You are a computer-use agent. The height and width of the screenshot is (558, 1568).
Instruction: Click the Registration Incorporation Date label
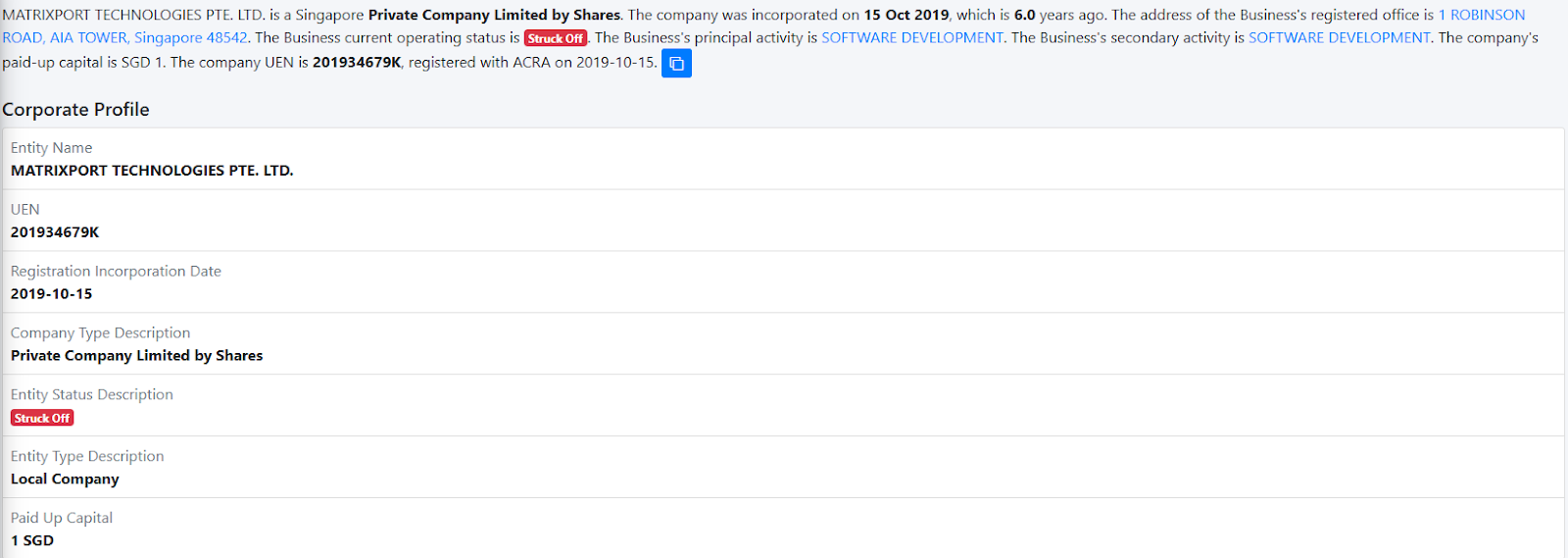pyautogui.click(x=116, y=272)
